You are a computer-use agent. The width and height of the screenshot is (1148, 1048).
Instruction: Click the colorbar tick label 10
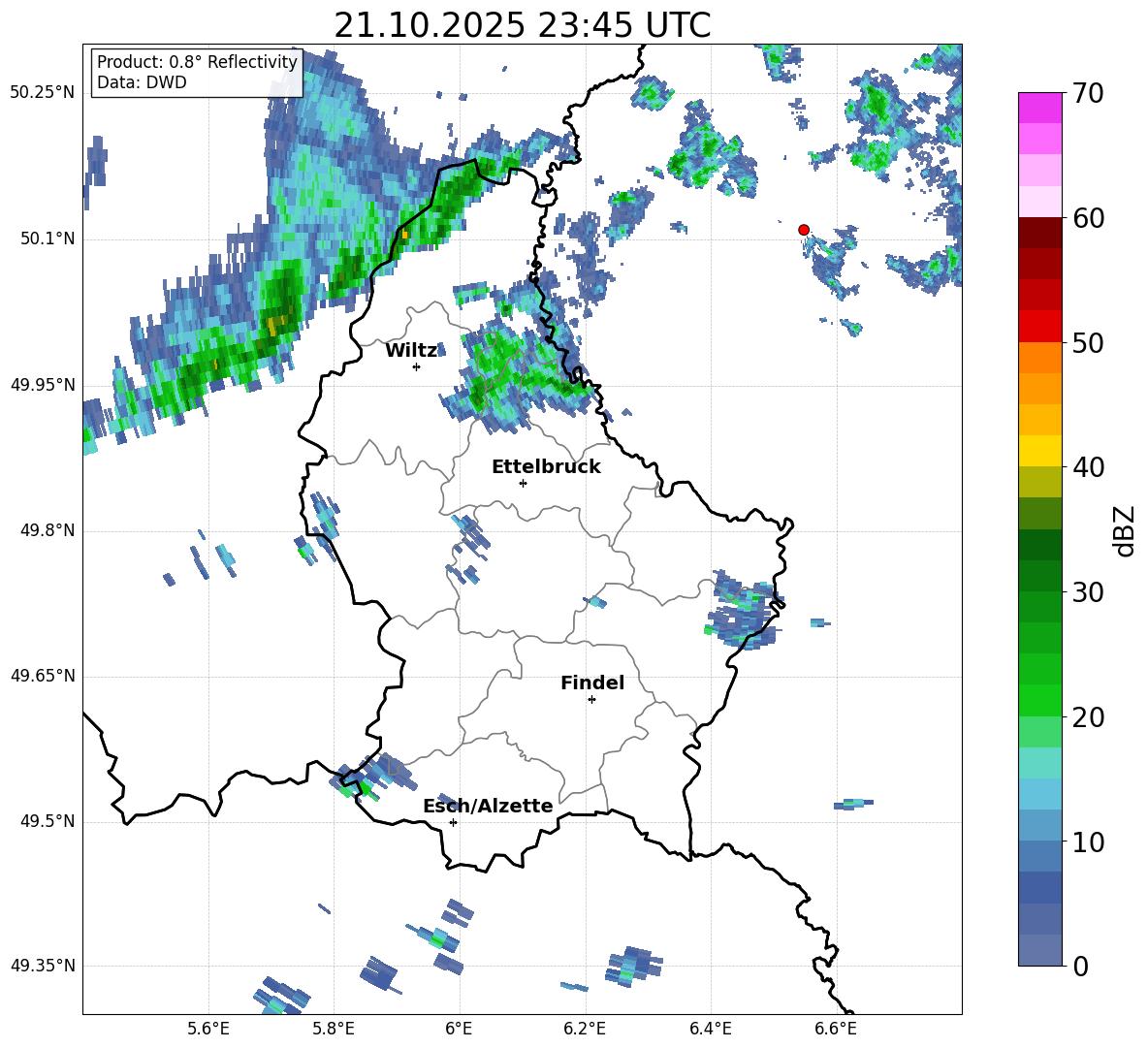tap(1088, 842)
